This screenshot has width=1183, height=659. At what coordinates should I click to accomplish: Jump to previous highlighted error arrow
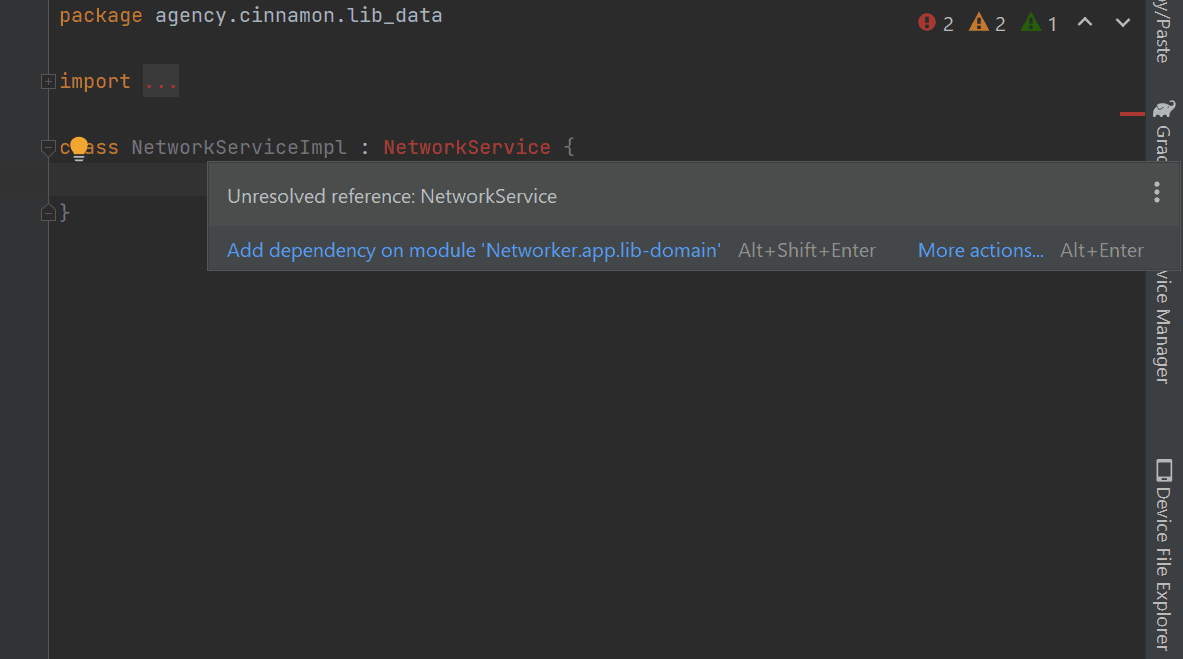1085,23
